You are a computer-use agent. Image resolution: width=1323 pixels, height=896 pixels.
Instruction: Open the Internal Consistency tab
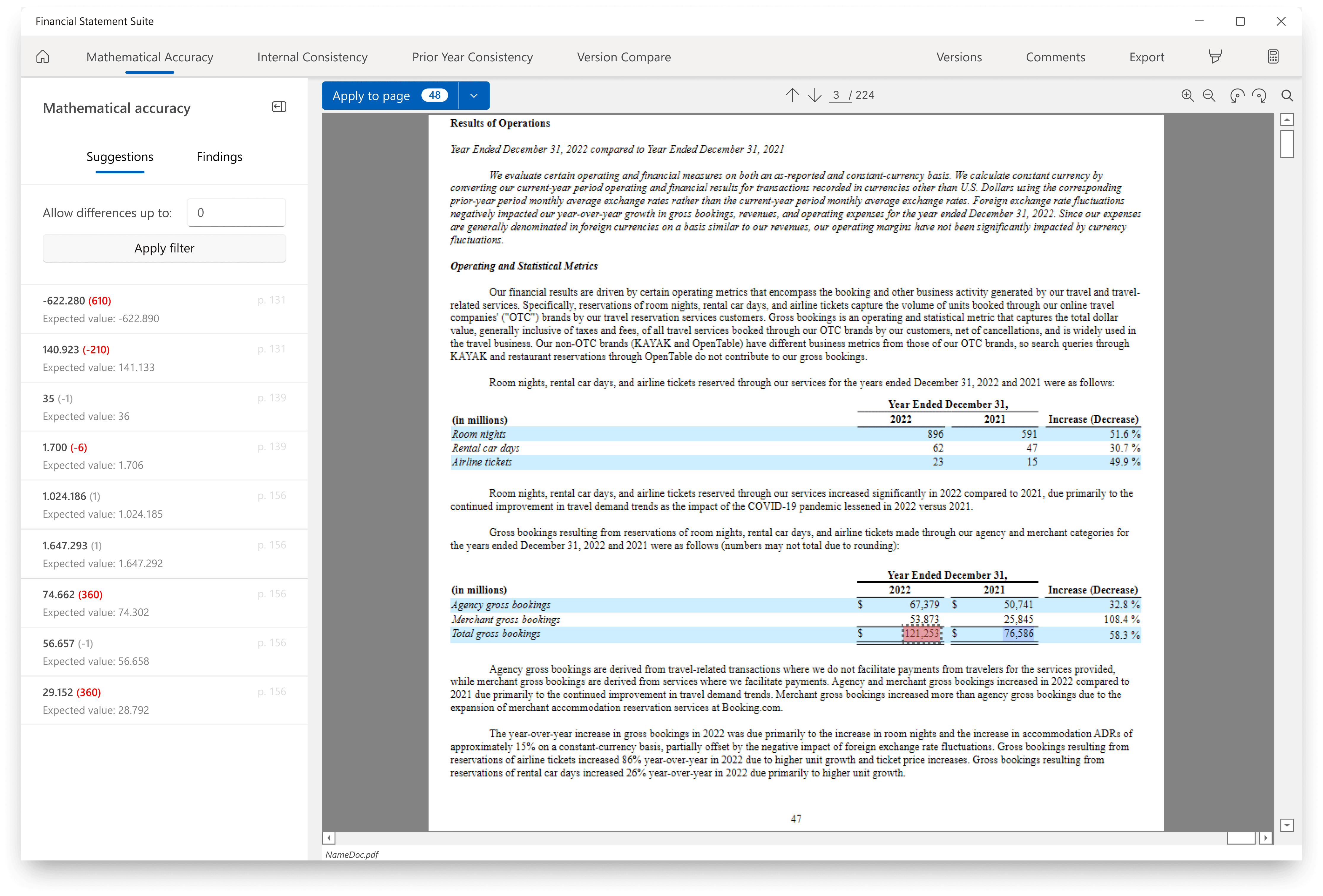(312, 57)
